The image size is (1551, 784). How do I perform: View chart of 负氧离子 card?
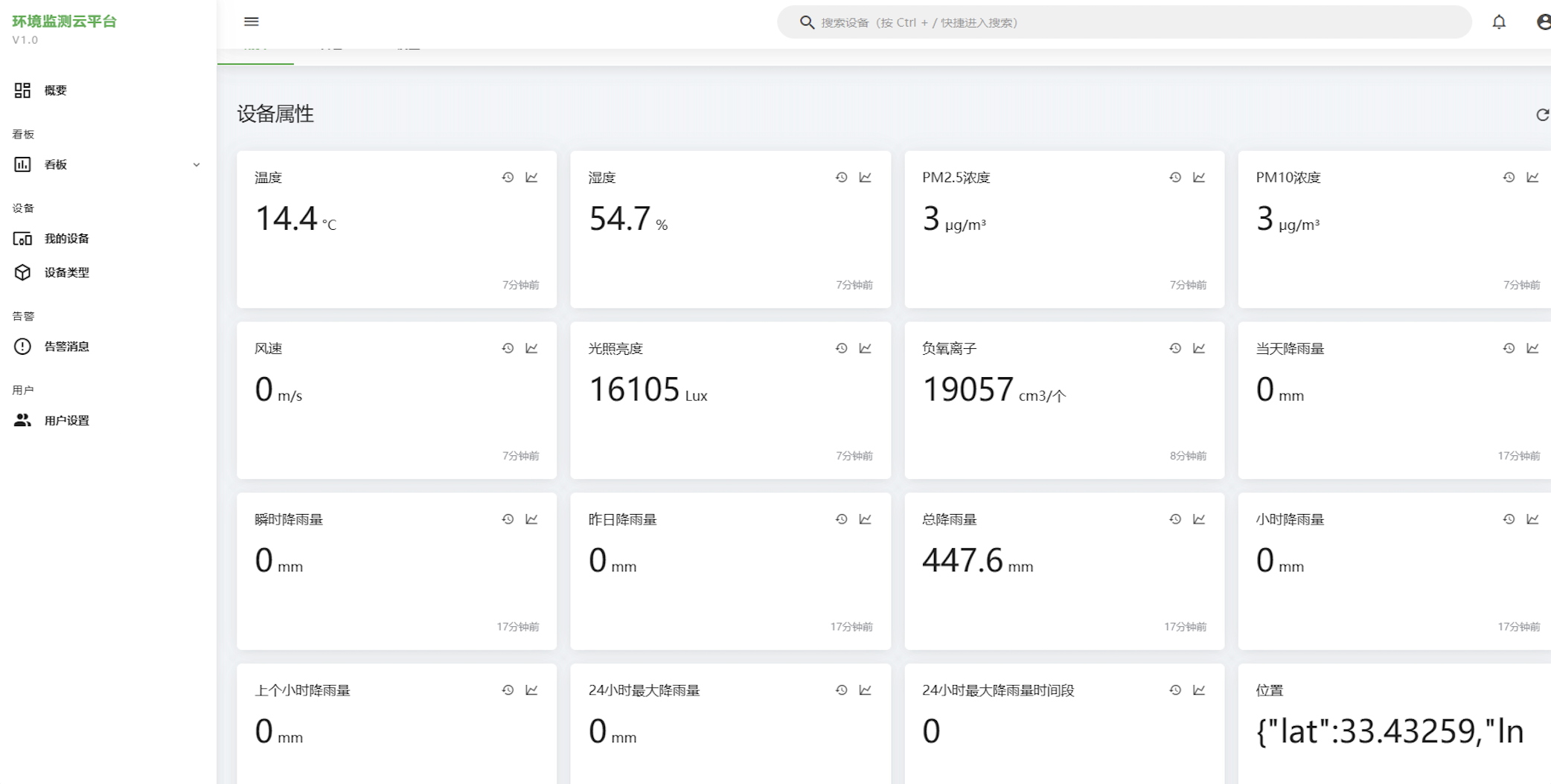click(x=1199, y=348)
